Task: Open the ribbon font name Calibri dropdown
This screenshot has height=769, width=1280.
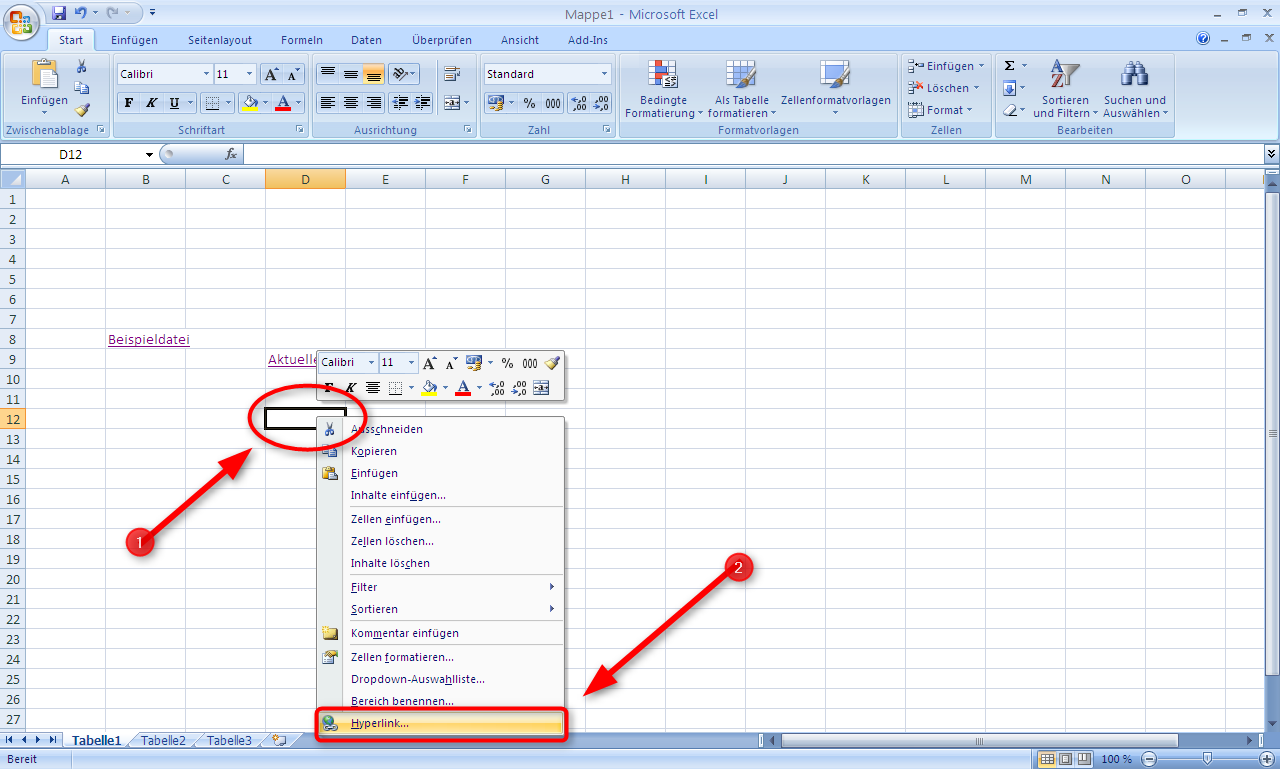Action: [x=207, y=74]
